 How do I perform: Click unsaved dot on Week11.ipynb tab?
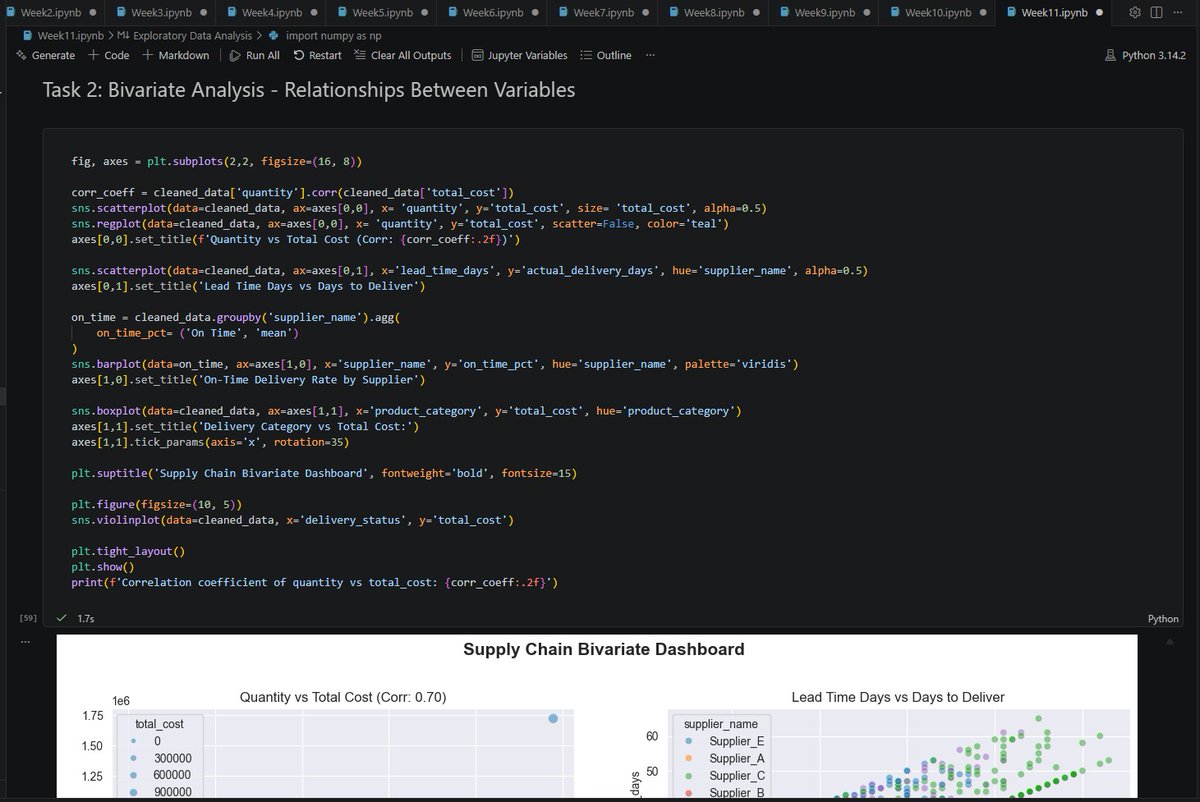tap(1100, 12)
